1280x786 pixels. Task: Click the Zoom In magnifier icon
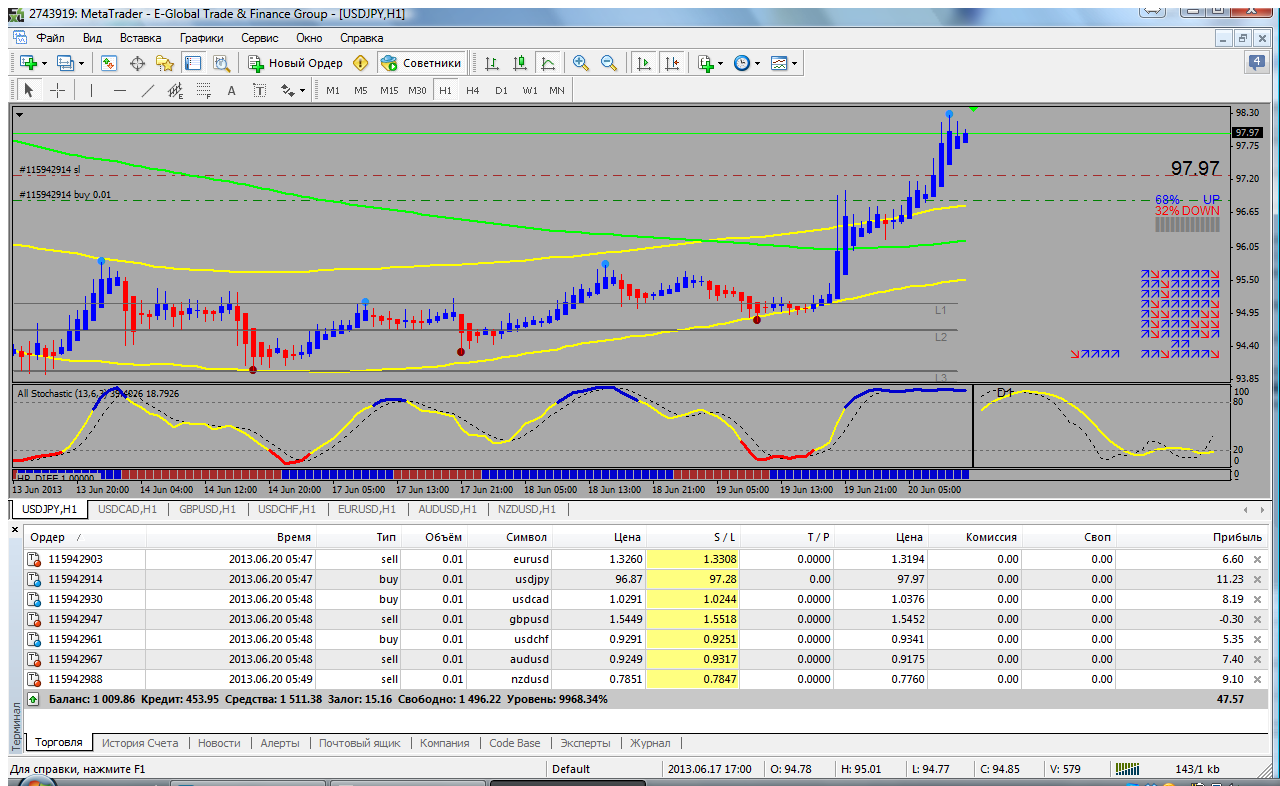580,63
